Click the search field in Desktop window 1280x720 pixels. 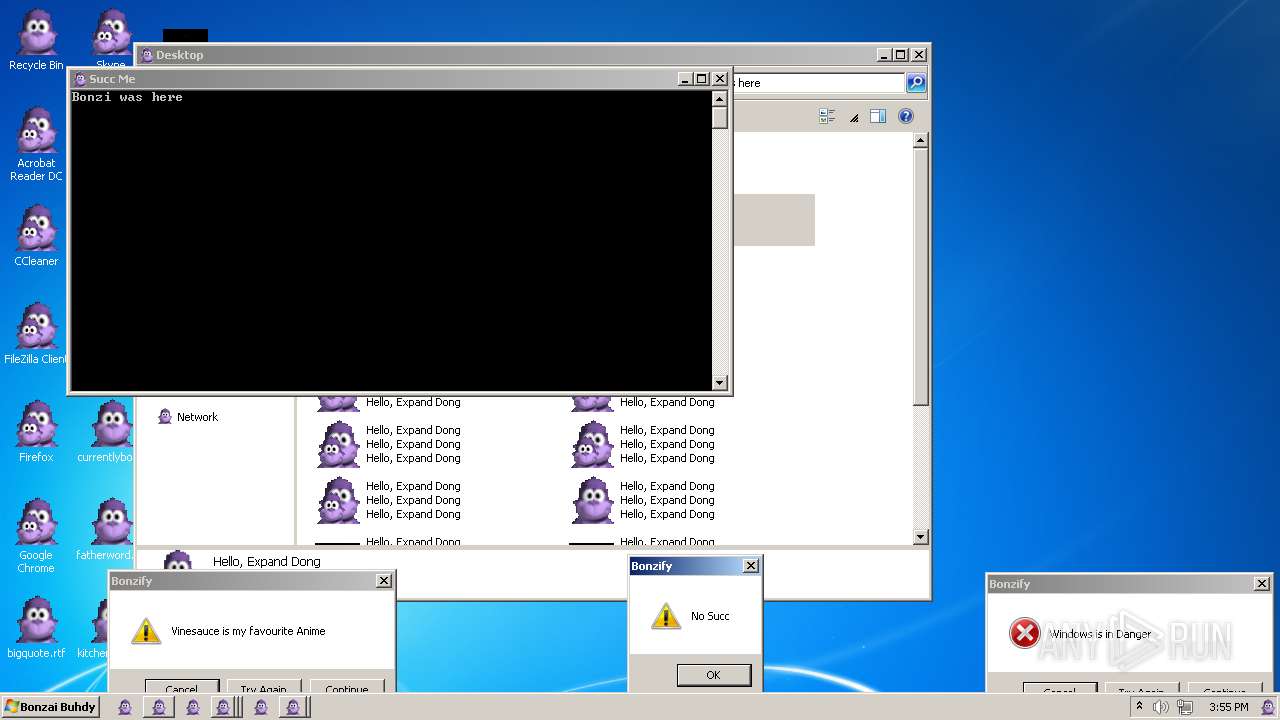[x=818, y=83]
